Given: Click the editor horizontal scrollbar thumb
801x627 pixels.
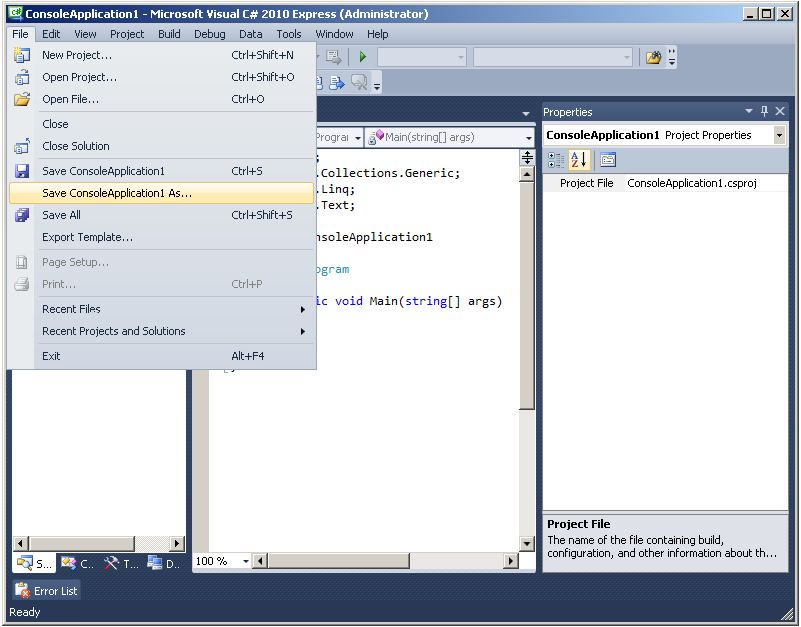Looking at the screenshot, I should [x=338, y=561].
